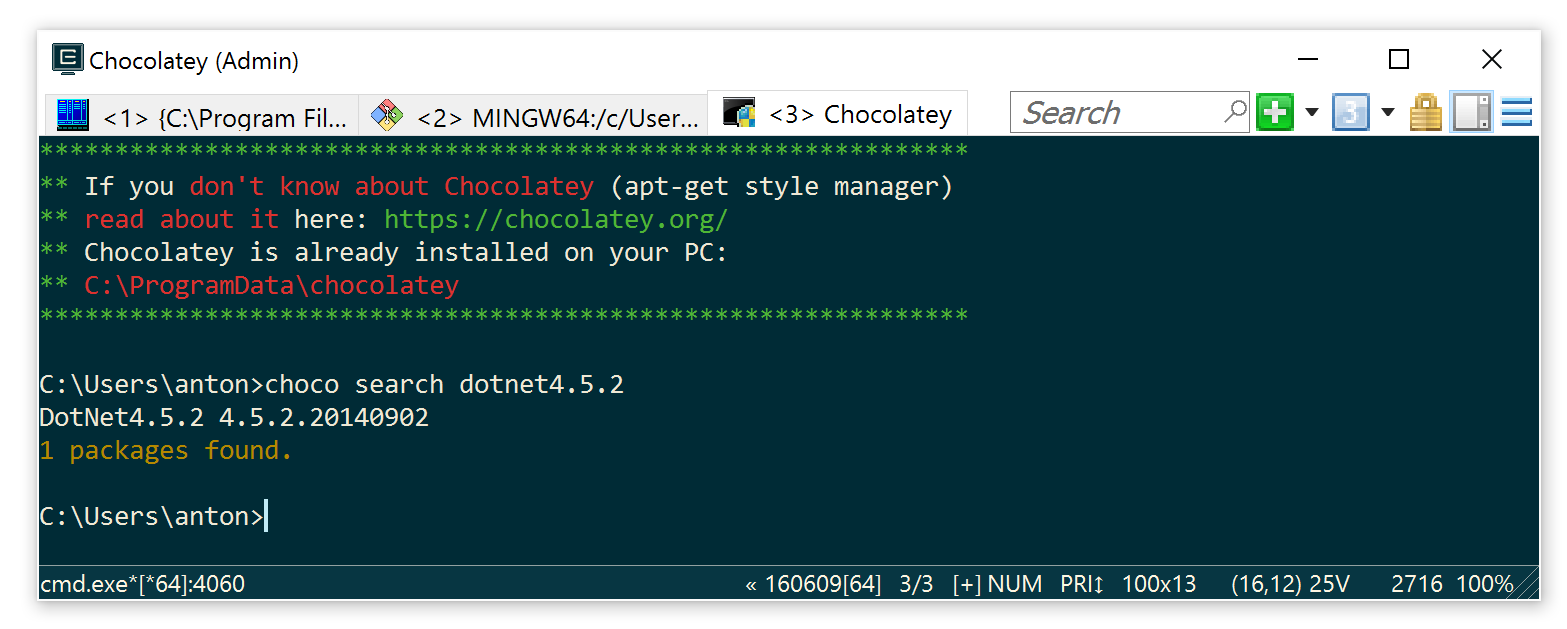Screen dimensions: 1567x629
Task: Open the dropdown arrow beside new console button
Action: point(1311,112)
